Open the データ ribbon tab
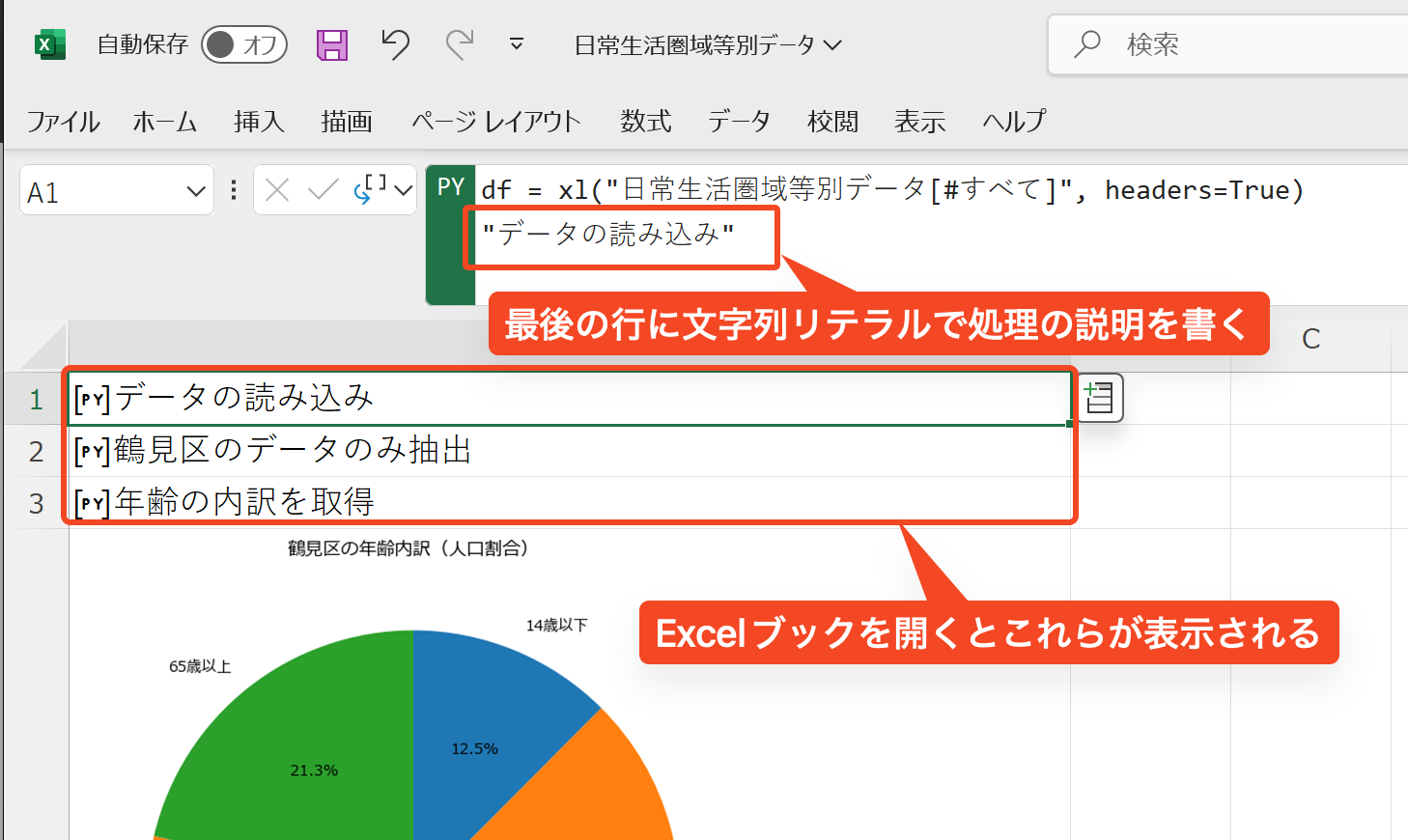Image resolution: width=1408 pixels, height=840 pixels. click(x=739, y=122)
